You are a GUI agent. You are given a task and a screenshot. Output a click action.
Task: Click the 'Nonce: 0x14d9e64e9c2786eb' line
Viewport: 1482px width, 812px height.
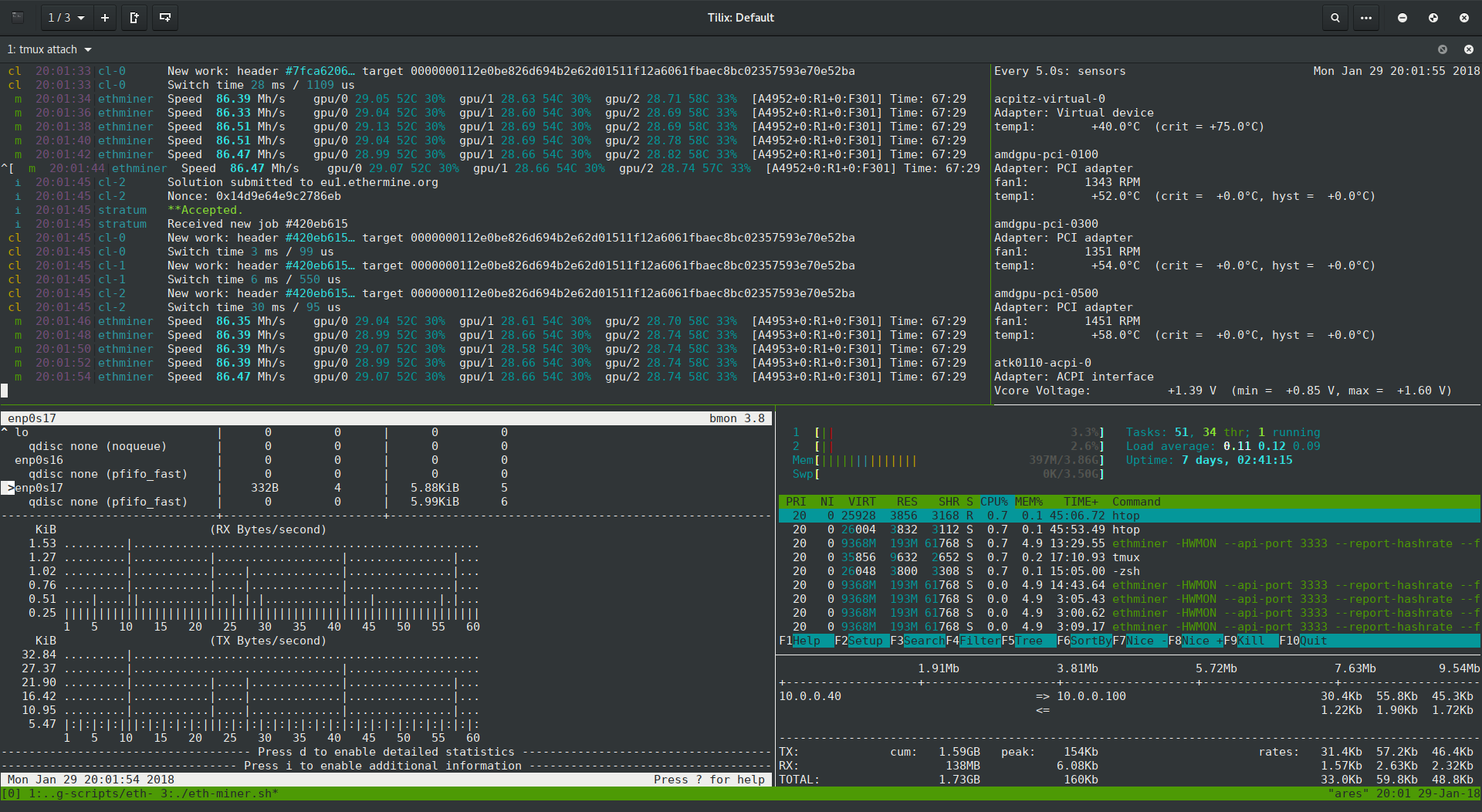pyautogui.click(x=254, y=196)
